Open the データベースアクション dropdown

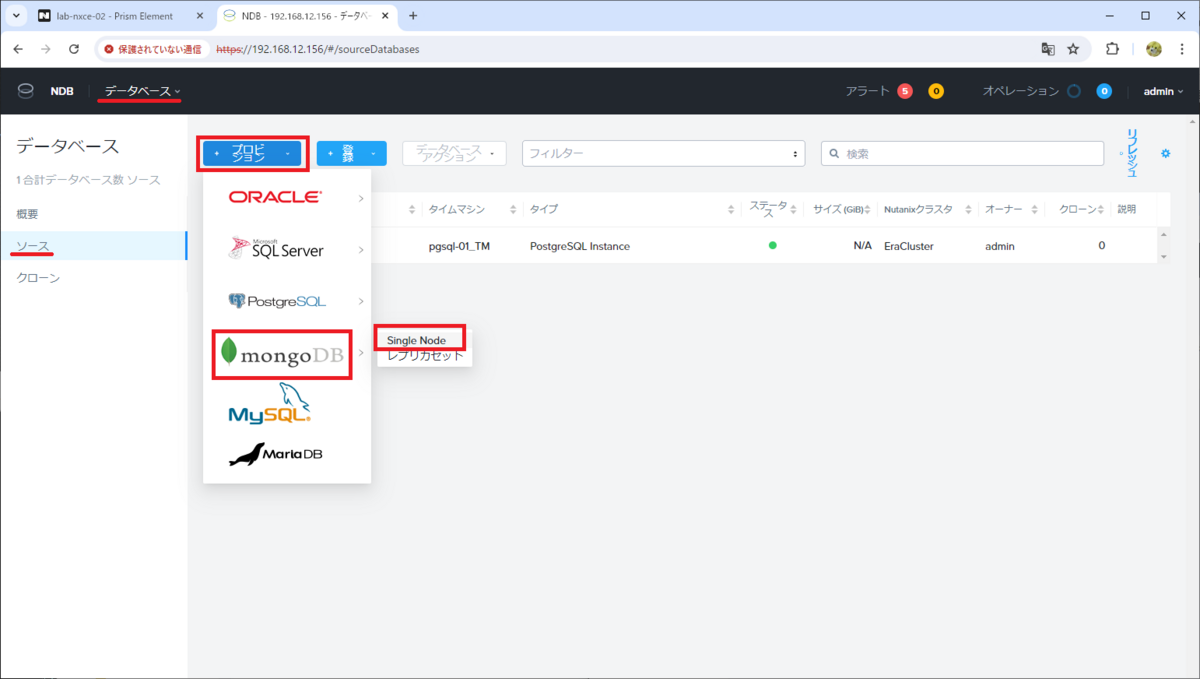click(454, 153)
